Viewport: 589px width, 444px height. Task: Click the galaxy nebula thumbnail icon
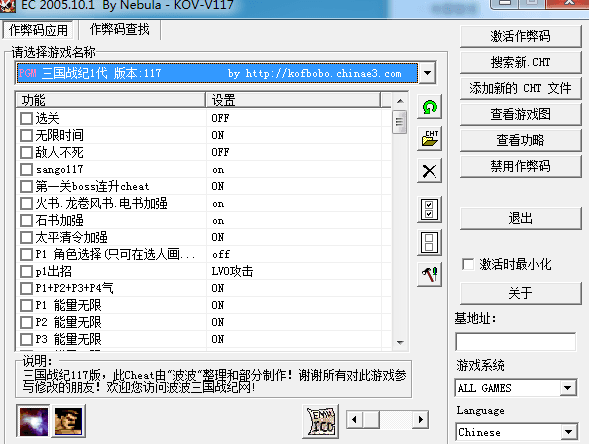[34, 421]
